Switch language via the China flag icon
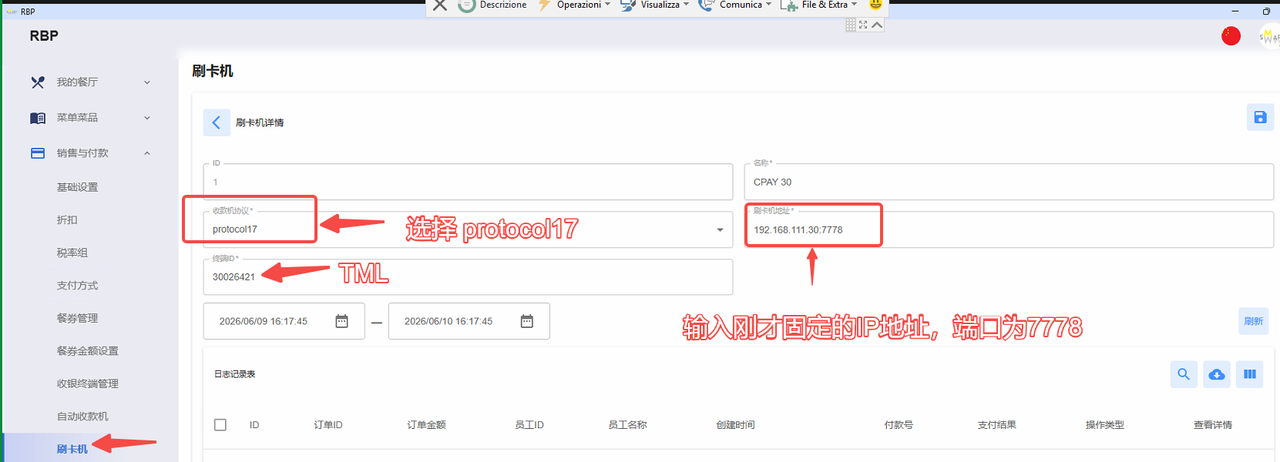 pos(1231,36)
